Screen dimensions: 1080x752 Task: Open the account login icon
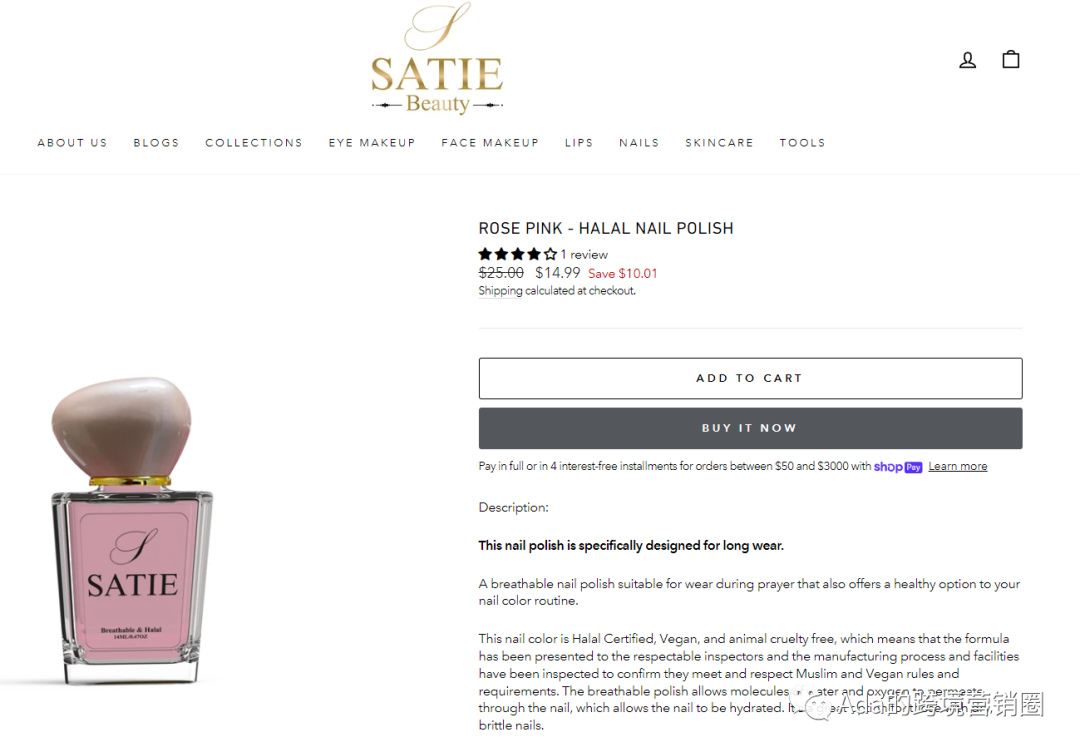point(968,61)
